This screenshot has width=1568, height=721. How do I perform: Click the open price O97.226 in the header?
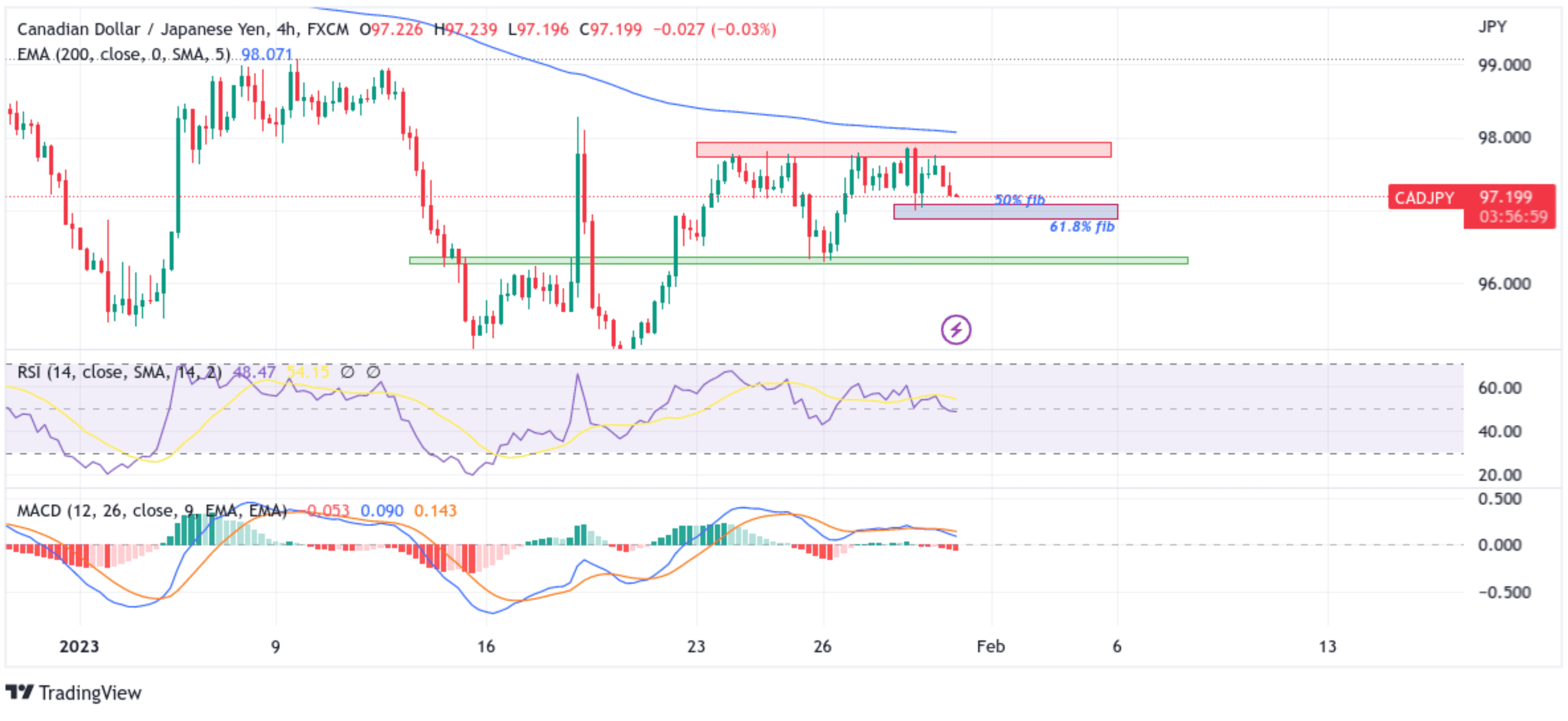click(x=391, y=29)
